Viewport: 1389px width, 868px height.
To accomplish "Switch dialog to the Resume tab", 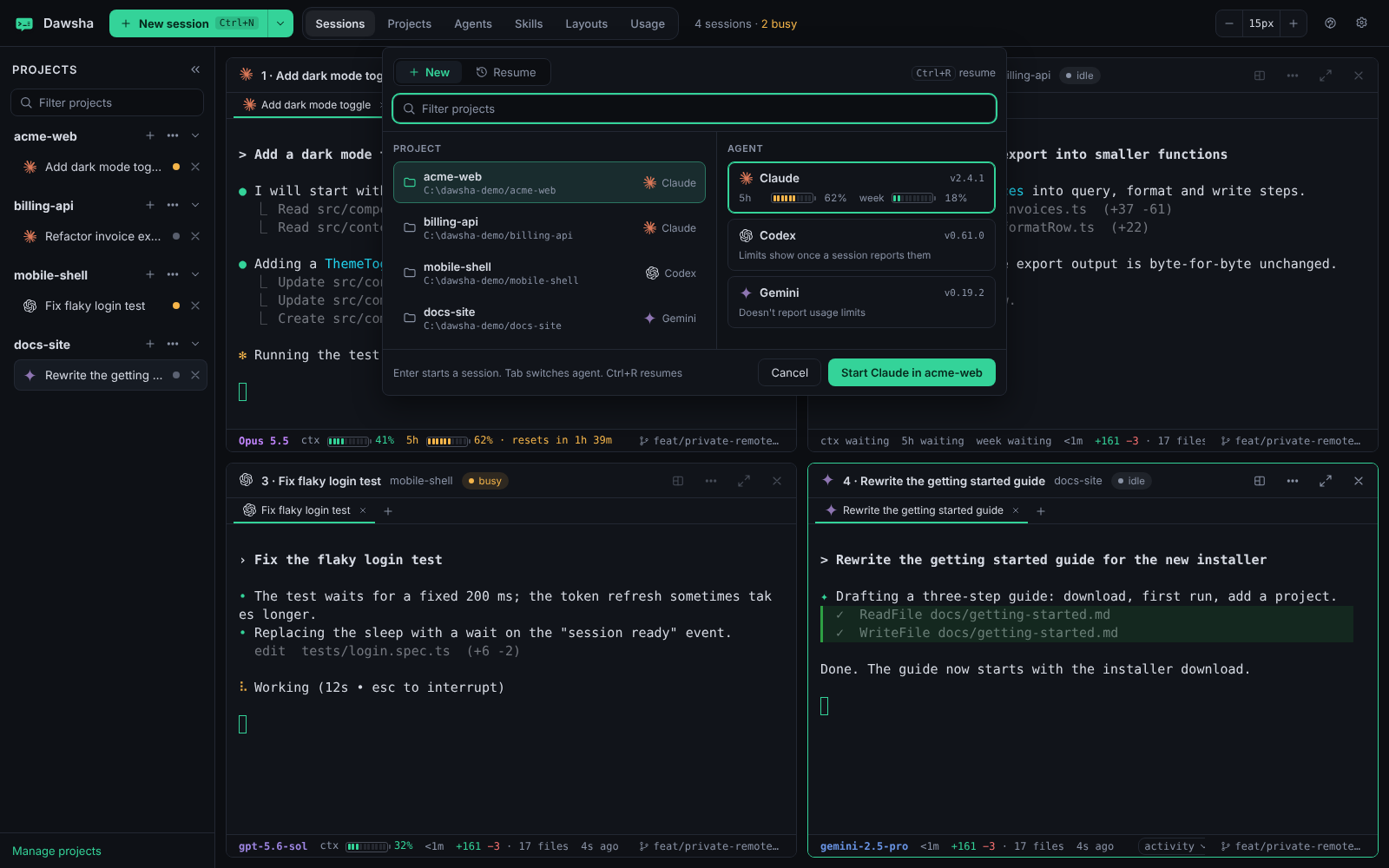I will [506, 72].
